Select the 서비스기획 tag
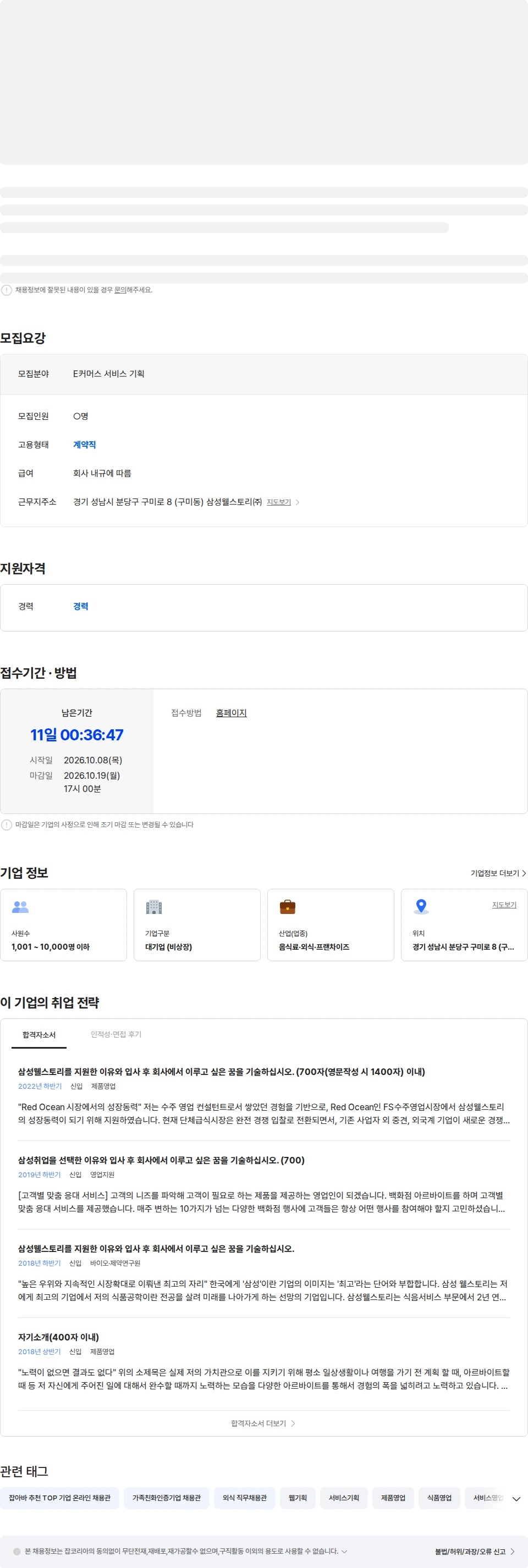Image resolution: width=528 pixels, height=1568 pixels. [x=344, y=1498]
